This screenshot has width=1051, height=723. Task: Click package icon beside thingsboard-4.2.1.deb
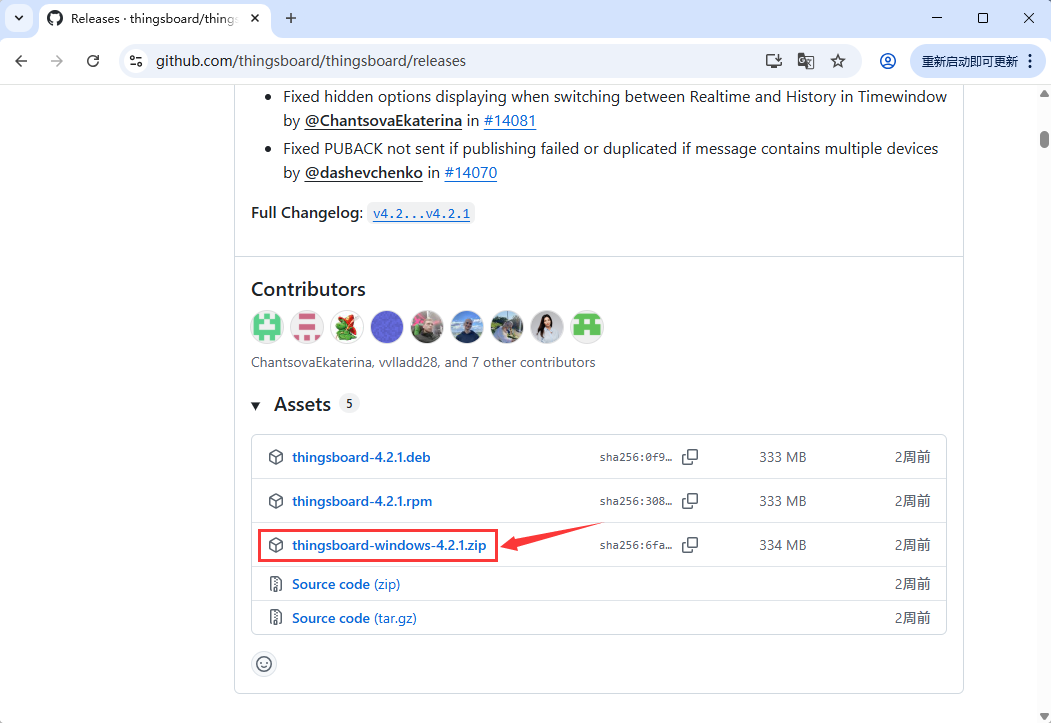pos(276,457)
